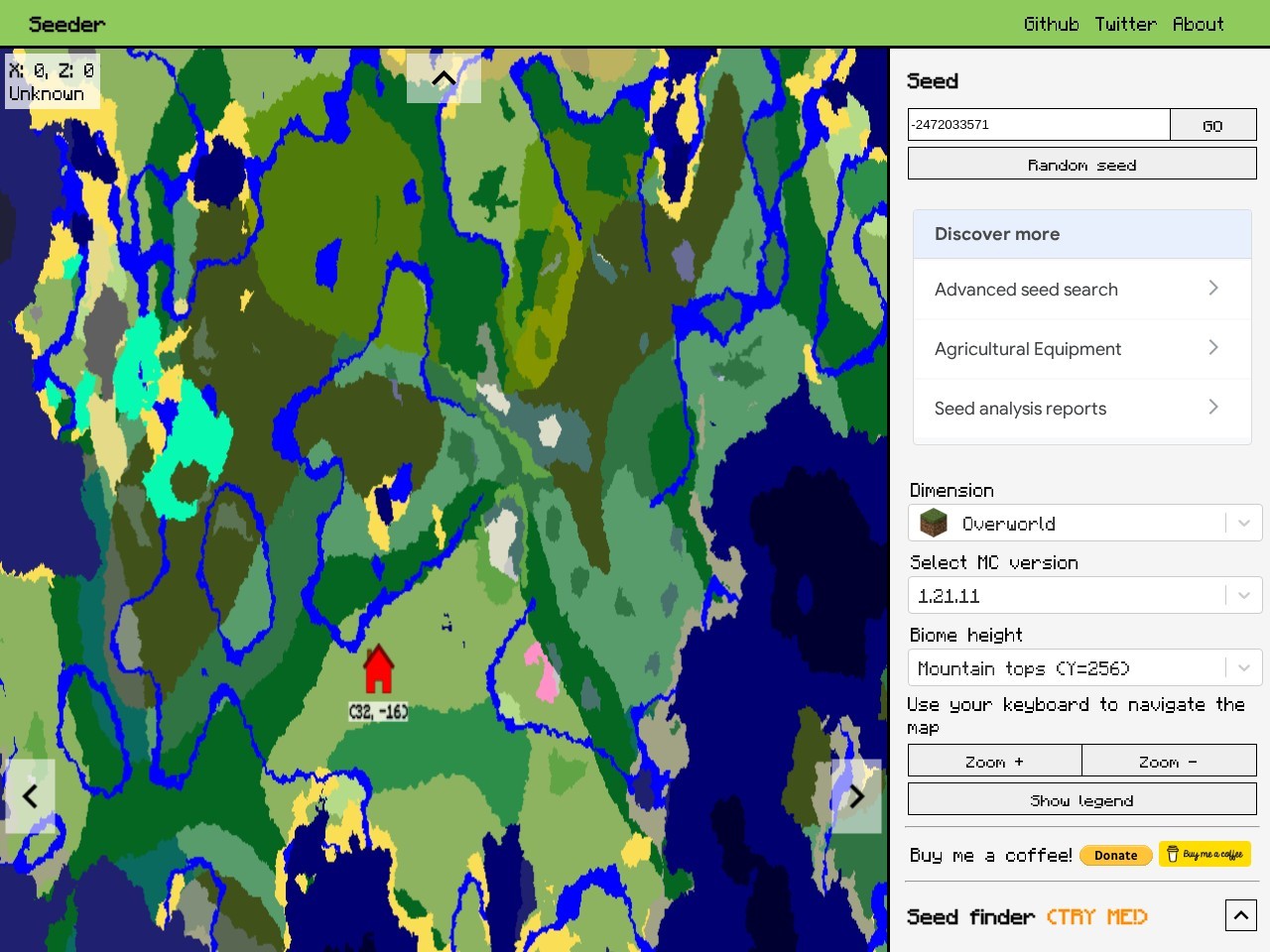The height and width of the screenshot is (952, 1270).
Task: Pan map left with arrow button
Action: coord(30,796)
